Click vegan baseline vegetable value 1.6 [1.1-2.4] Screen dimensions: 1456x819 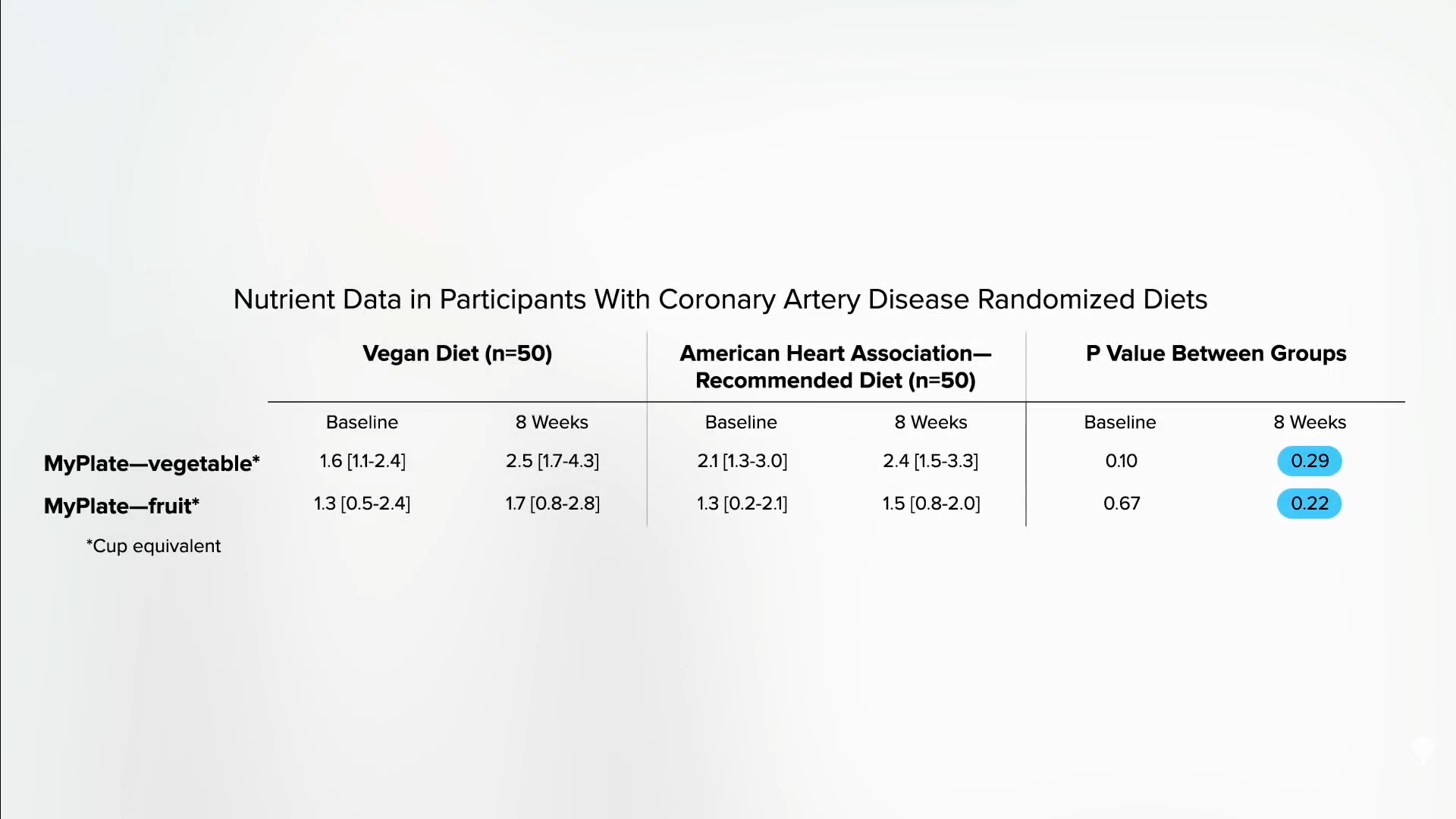362,461
